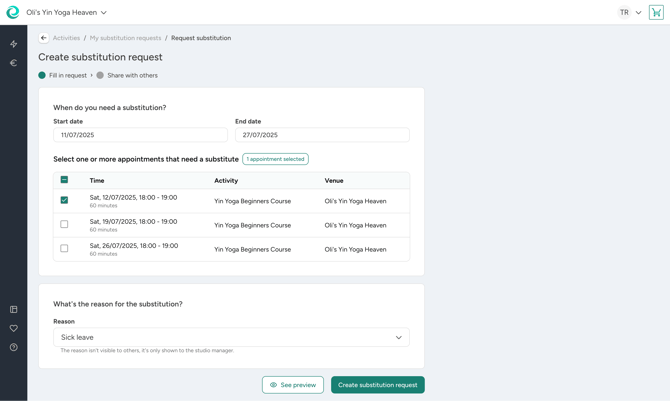670x401 pixels.
Task: Check the Sat, 19/07/2025 appointment
Action: [64, 224]
